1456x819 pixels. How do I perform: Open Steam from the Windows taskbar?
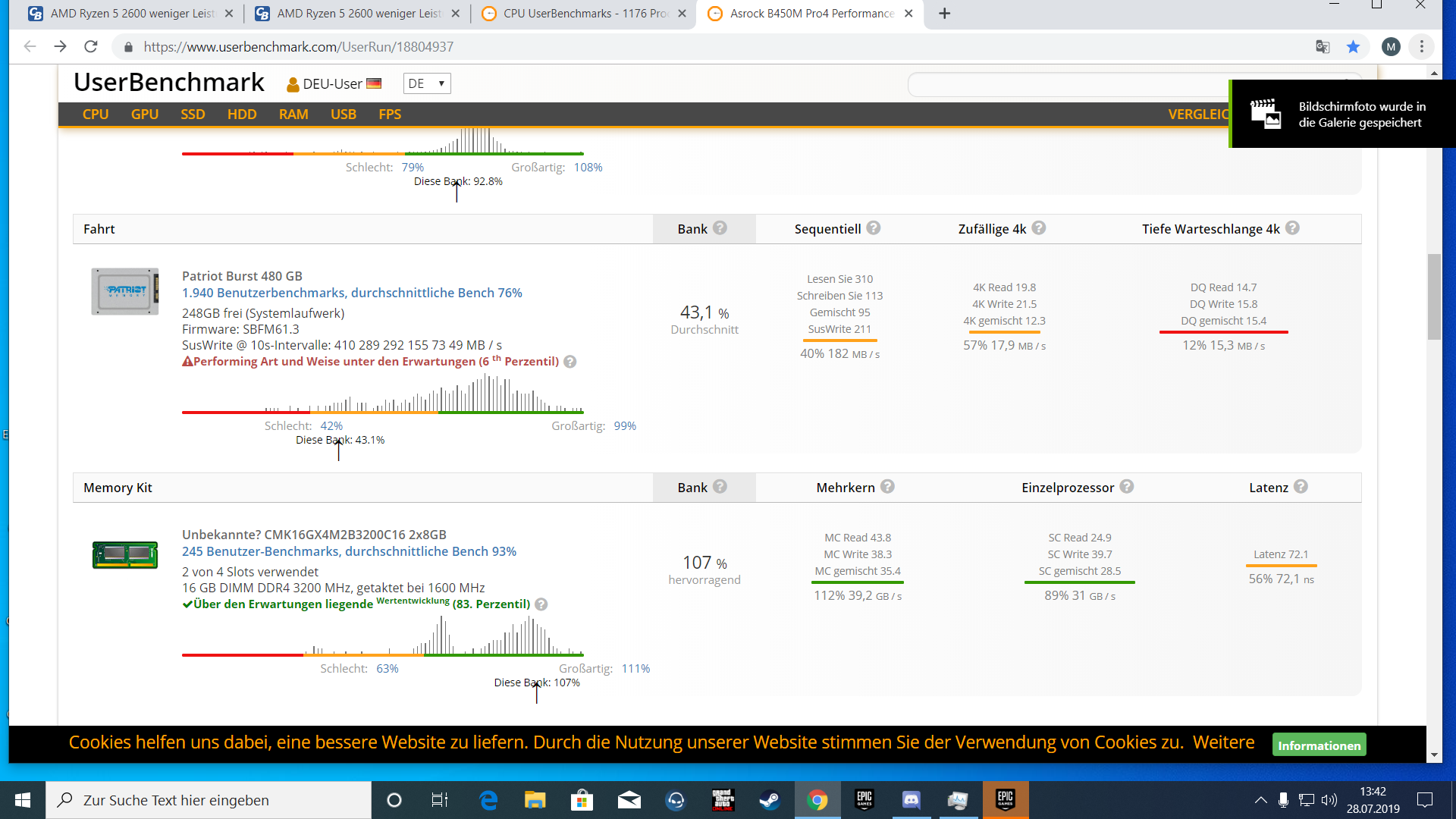(769, 800)
